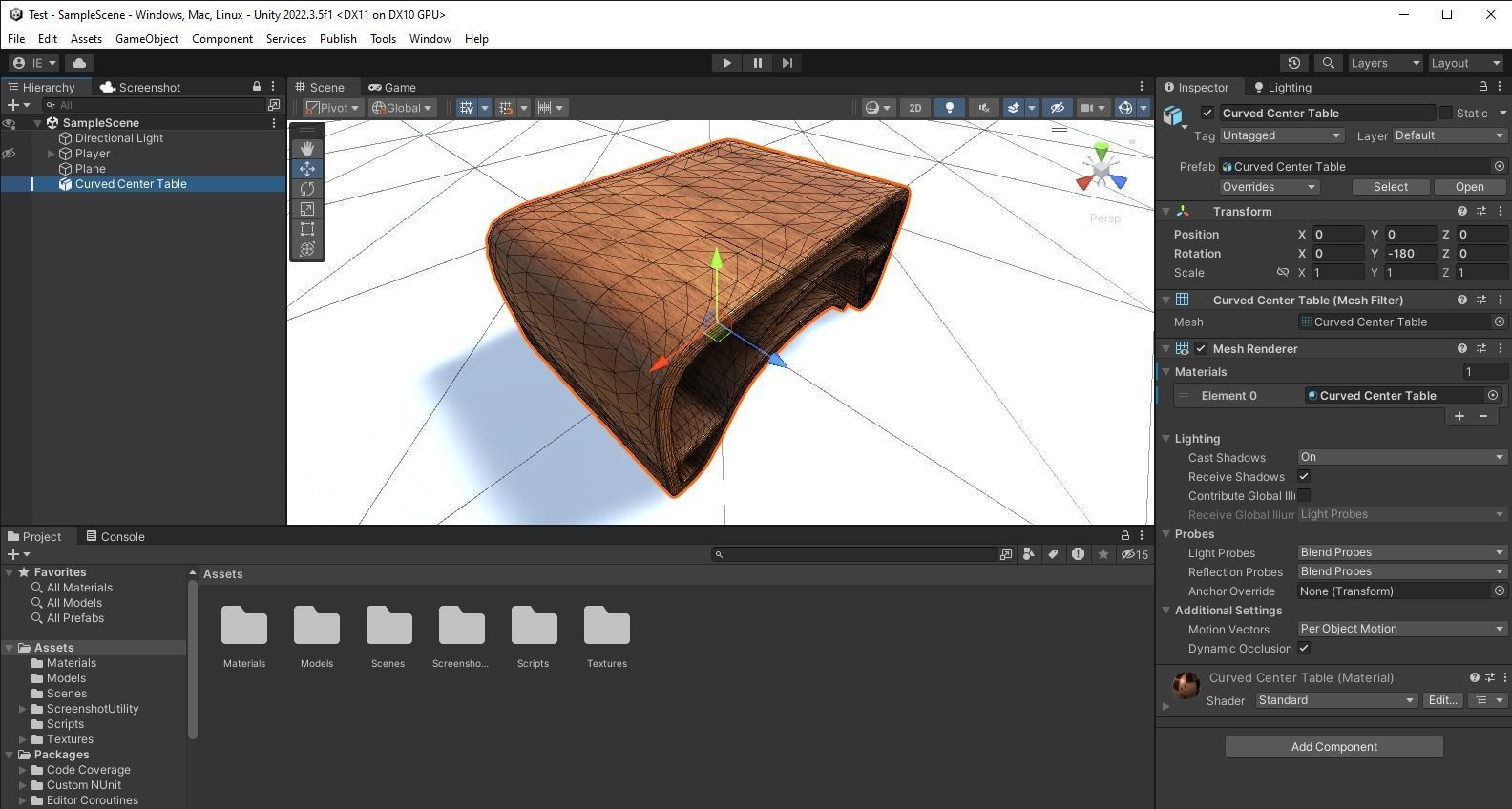
Task: Open the Tag dropdown
Action: (x=1282, y=135)
